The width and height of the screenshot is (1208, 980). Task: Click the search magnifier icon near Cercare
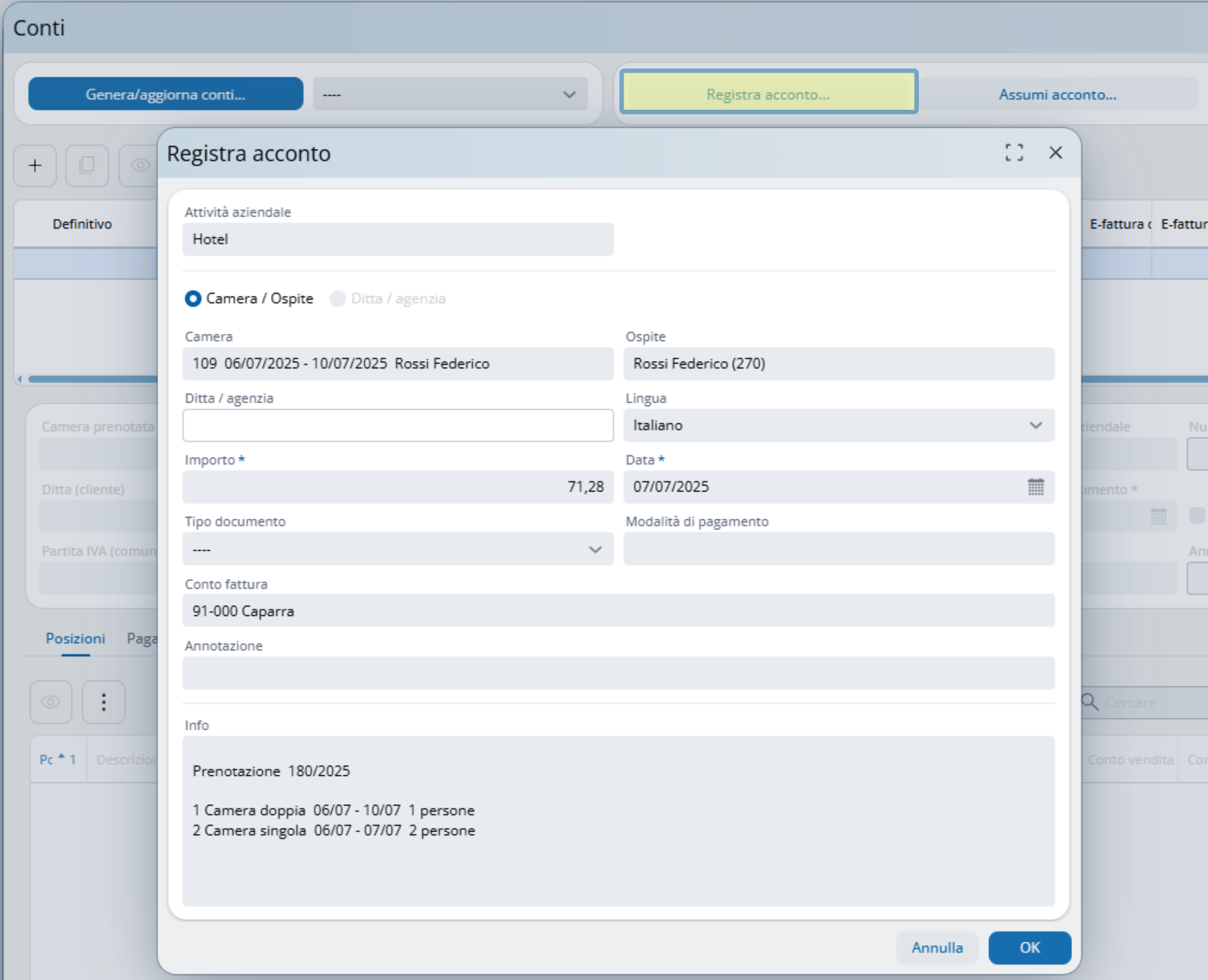[x=1090, y=702]
